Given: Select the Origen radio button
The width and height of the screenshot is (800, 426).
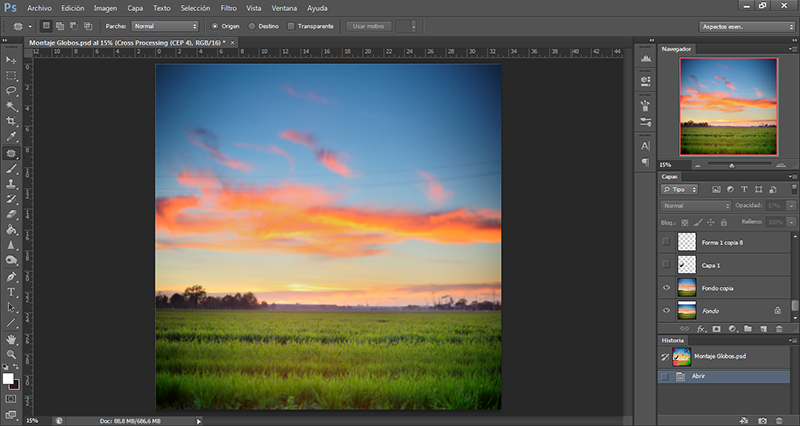Looking at the screenshot, I should 215,26.
